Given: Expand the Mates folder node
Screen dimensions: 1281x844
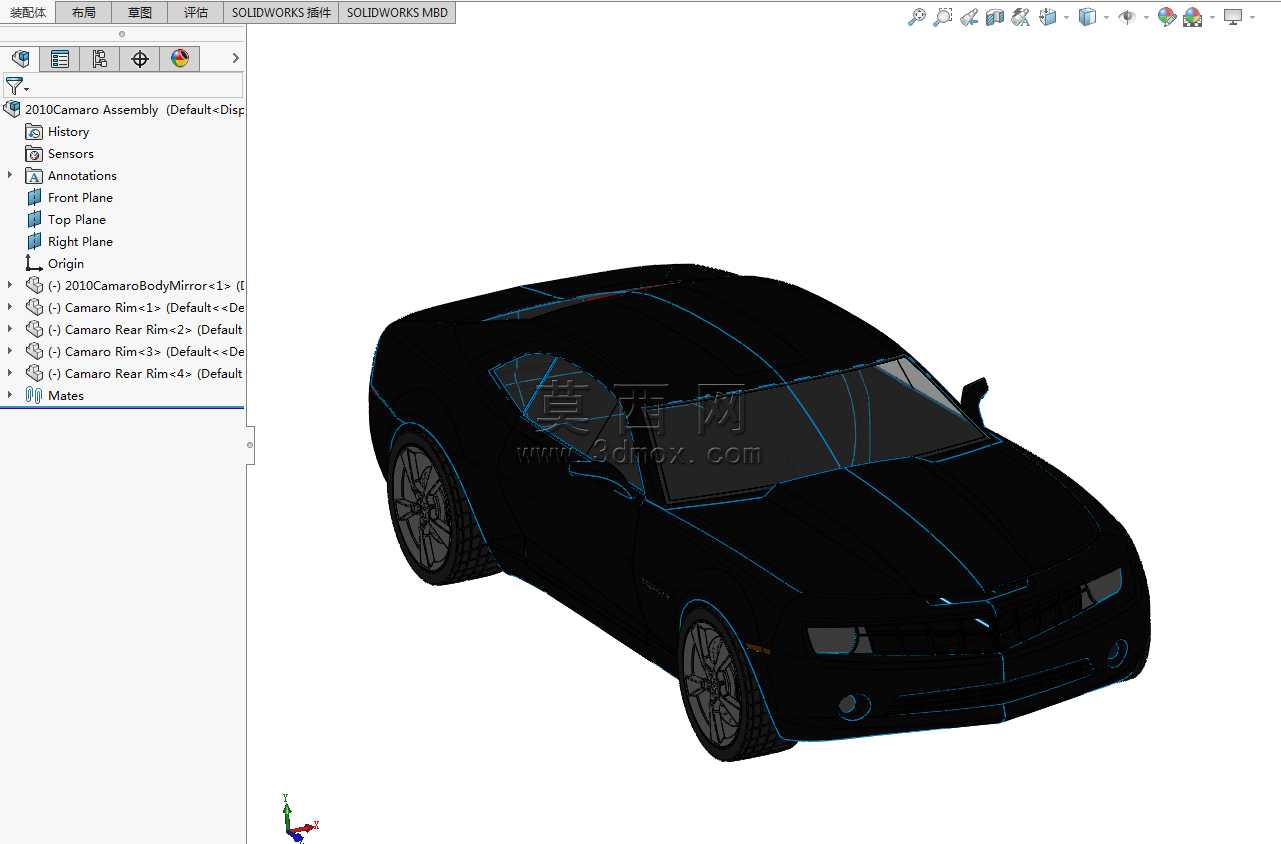Looking at the screenshot, I should [10, 396].
